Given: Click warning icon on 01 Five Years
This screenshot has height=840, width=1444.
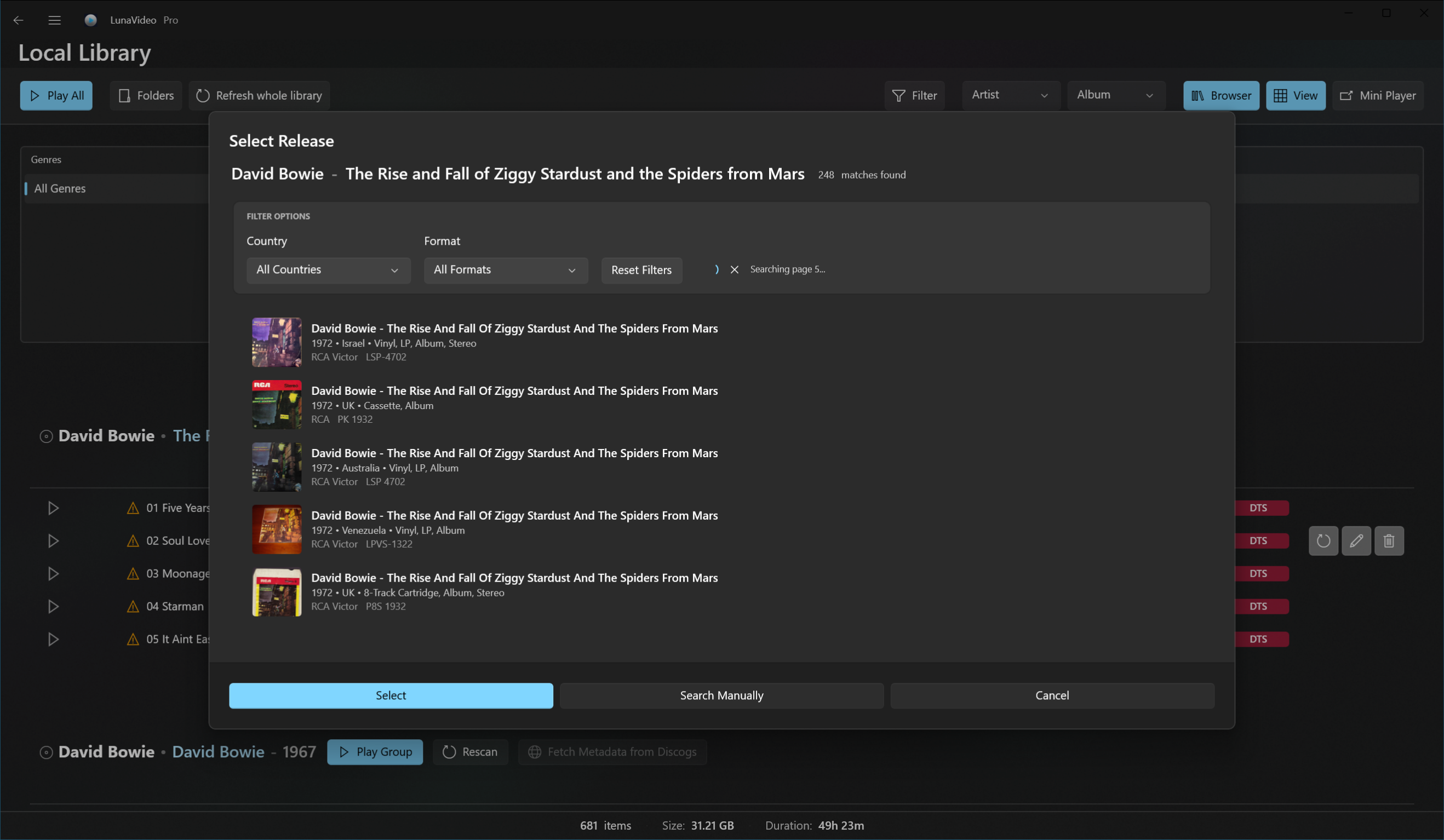Looking at the screenshot, I should coord(133,508).
